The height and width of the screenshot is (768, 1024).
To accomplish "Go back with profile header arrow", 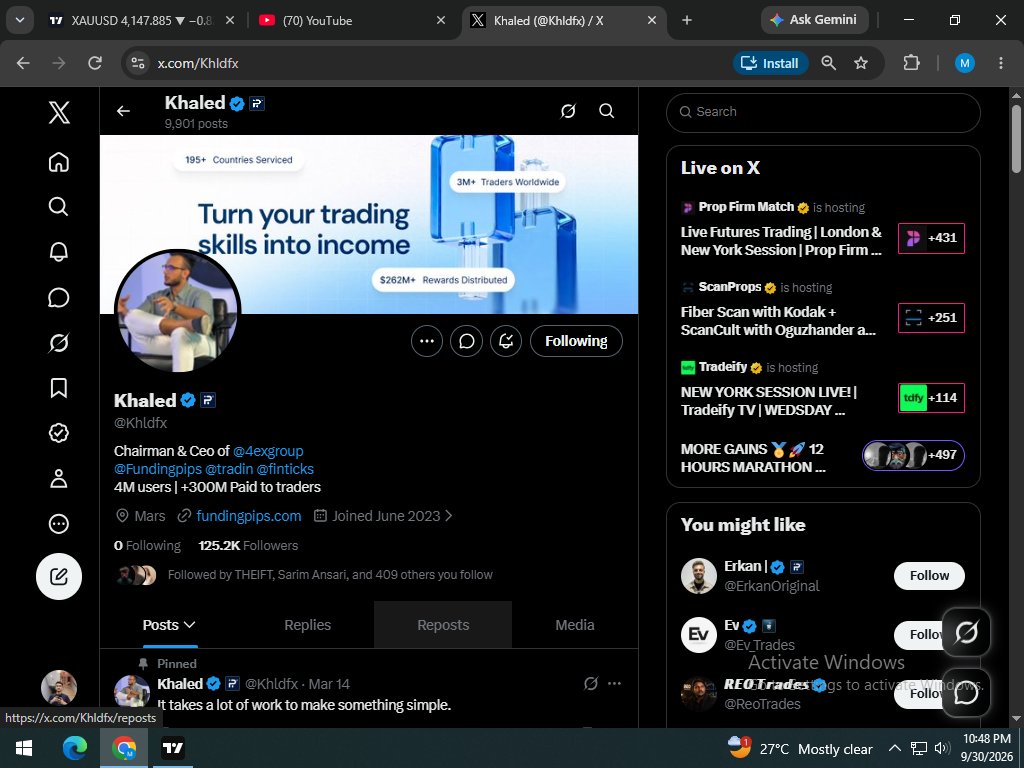I will 123,111.
